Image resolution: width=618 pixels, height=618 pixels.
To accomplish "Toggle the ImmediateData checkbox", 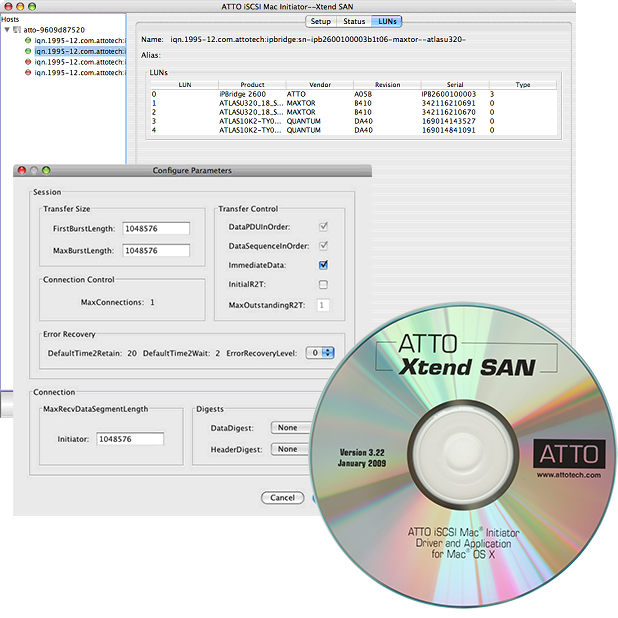I will (x=323, y=265).
